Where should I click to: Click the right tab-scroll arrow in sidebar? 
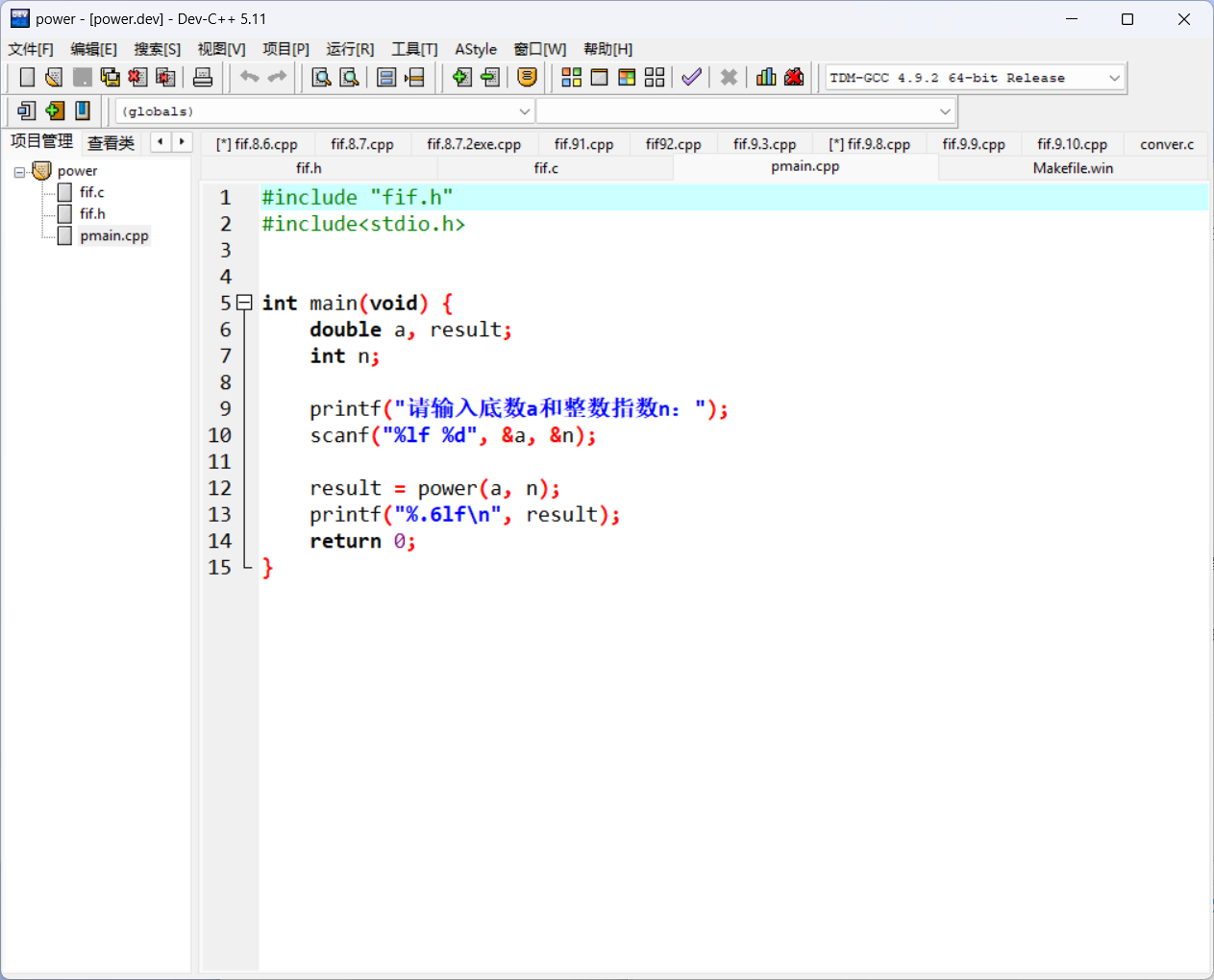[182, 142]
